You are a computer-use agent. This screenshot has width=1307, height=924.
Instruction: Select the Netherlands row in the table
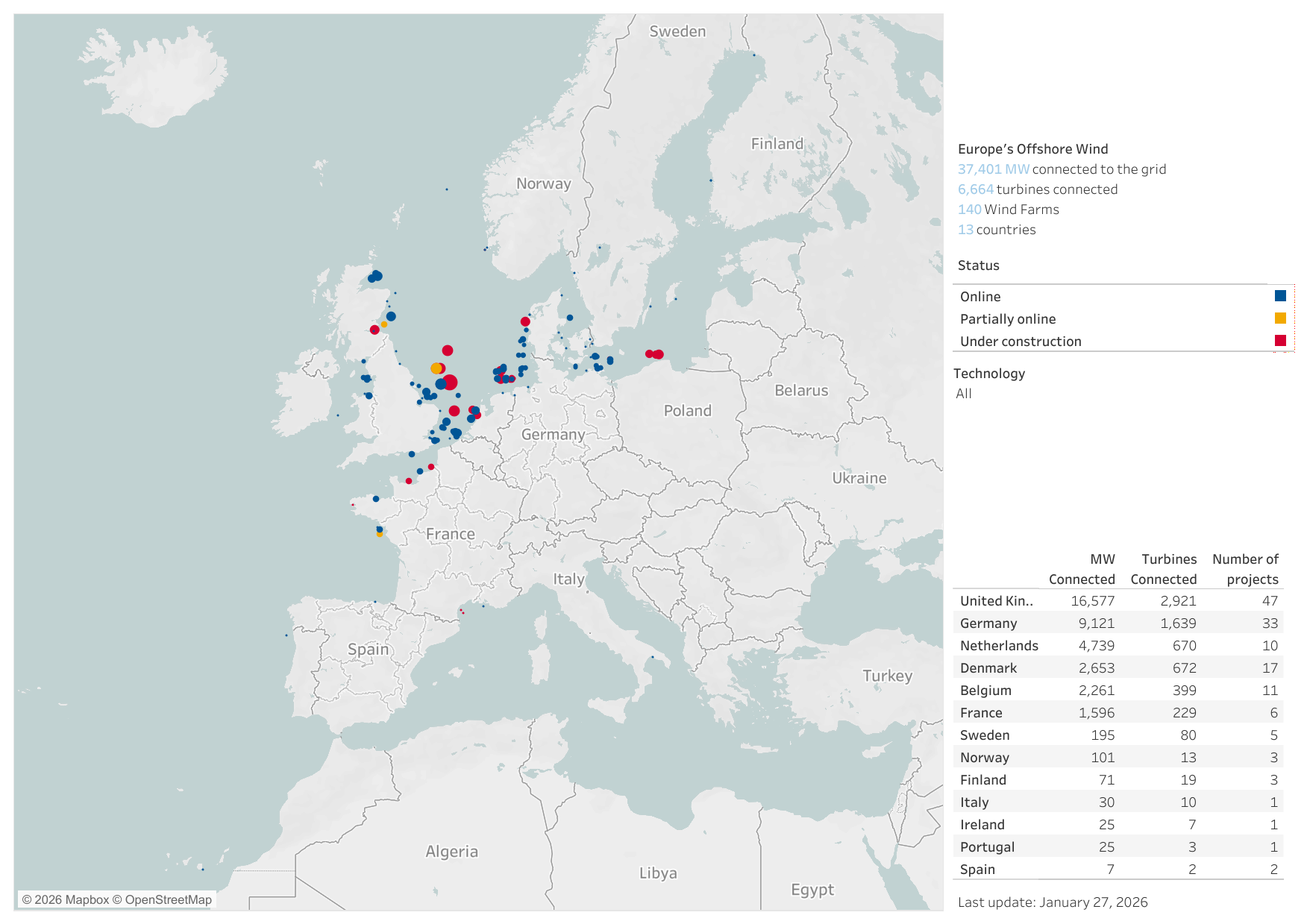click(x=998, y=646)
